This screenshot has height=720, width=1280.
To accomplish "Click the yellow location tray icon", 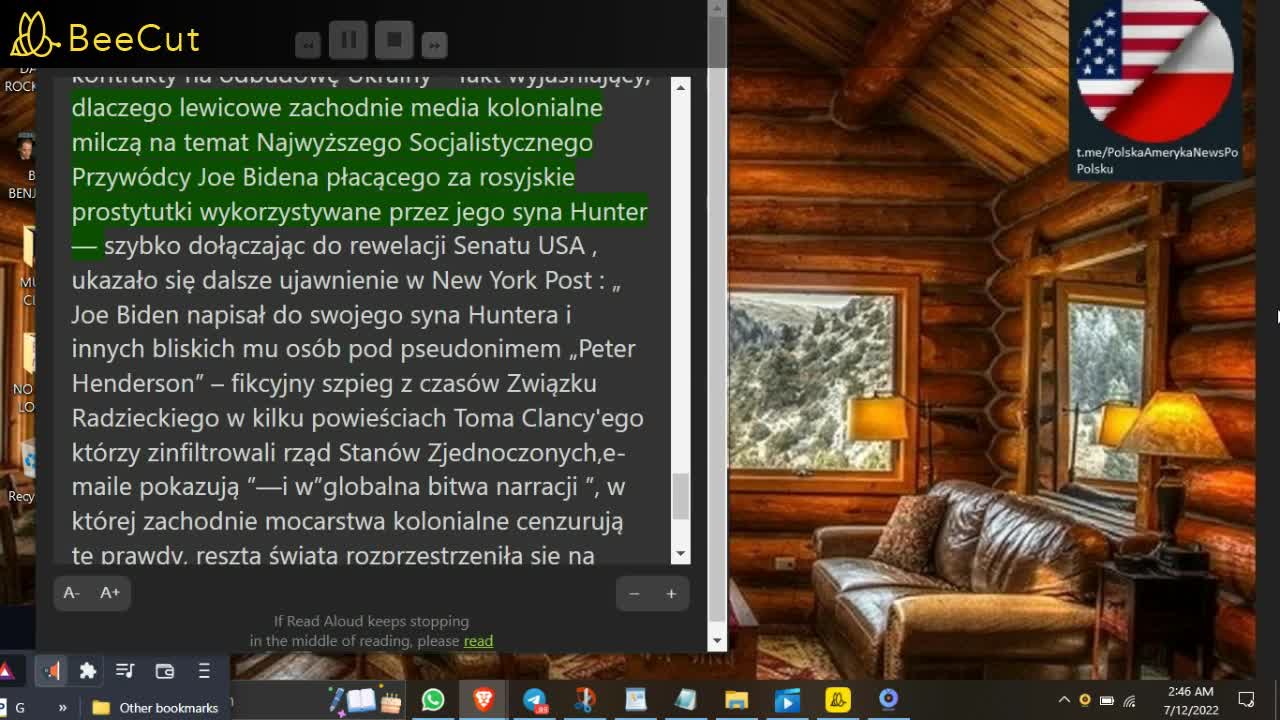I will [x=1085, y=700].
